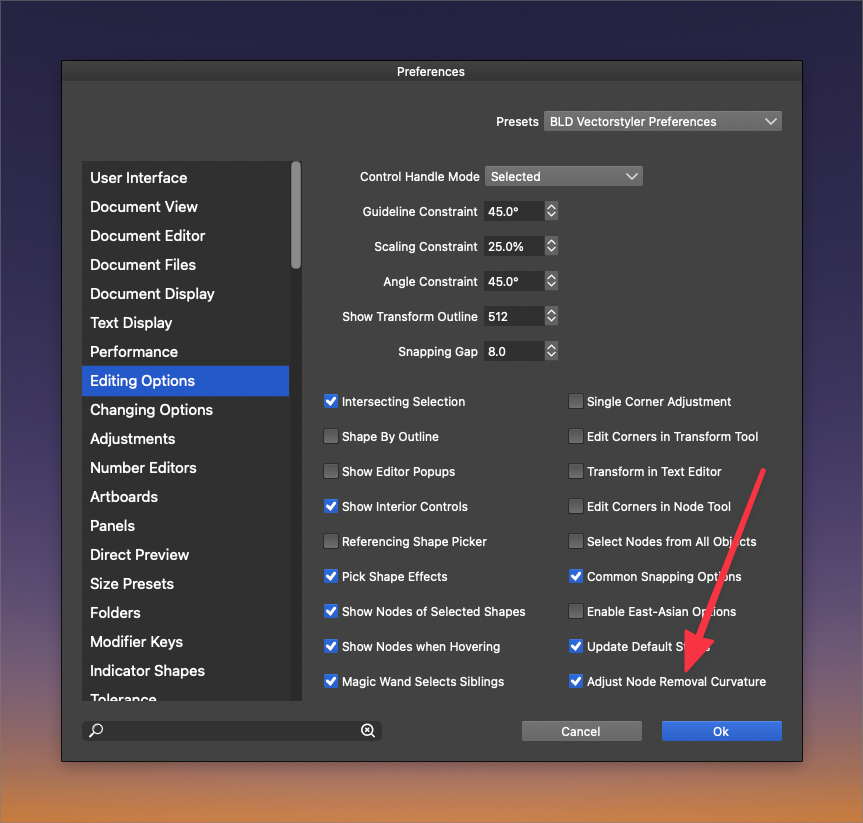Enable Single Corner Adjustment option

[576, 402]
